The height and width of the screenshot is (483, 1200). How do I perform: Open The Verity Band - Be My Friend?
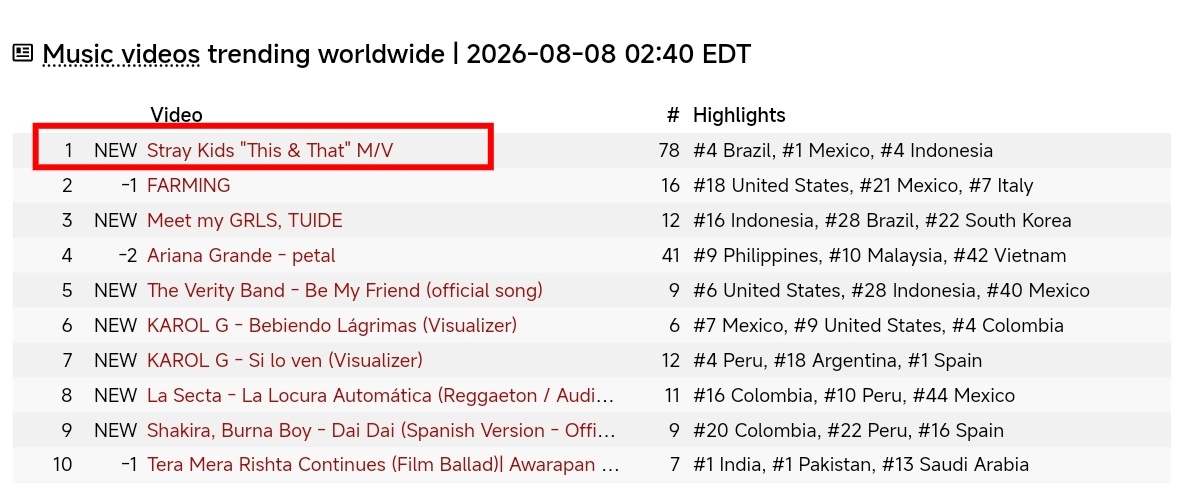point(345,291)
